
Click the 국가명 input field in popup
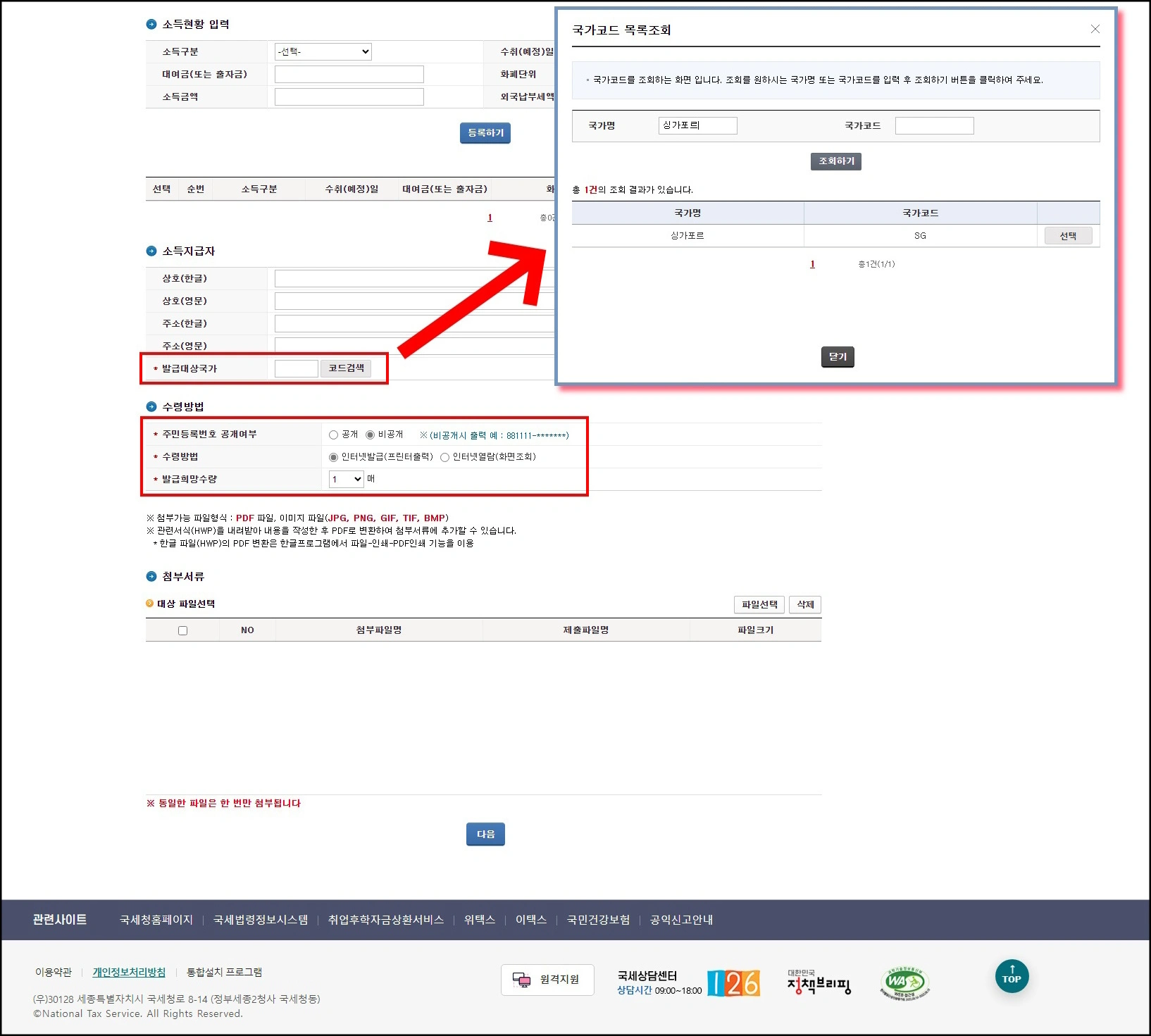tap(698, 125)
